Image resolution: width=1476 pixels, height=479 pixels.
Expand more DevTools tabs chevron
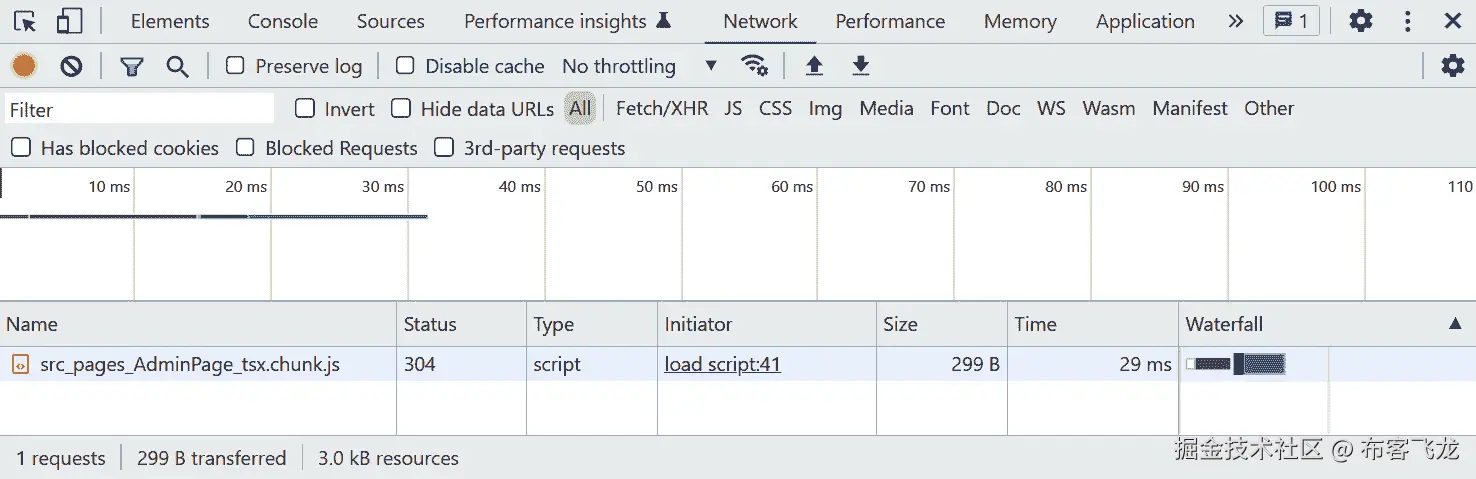(x=1236, y=21)
